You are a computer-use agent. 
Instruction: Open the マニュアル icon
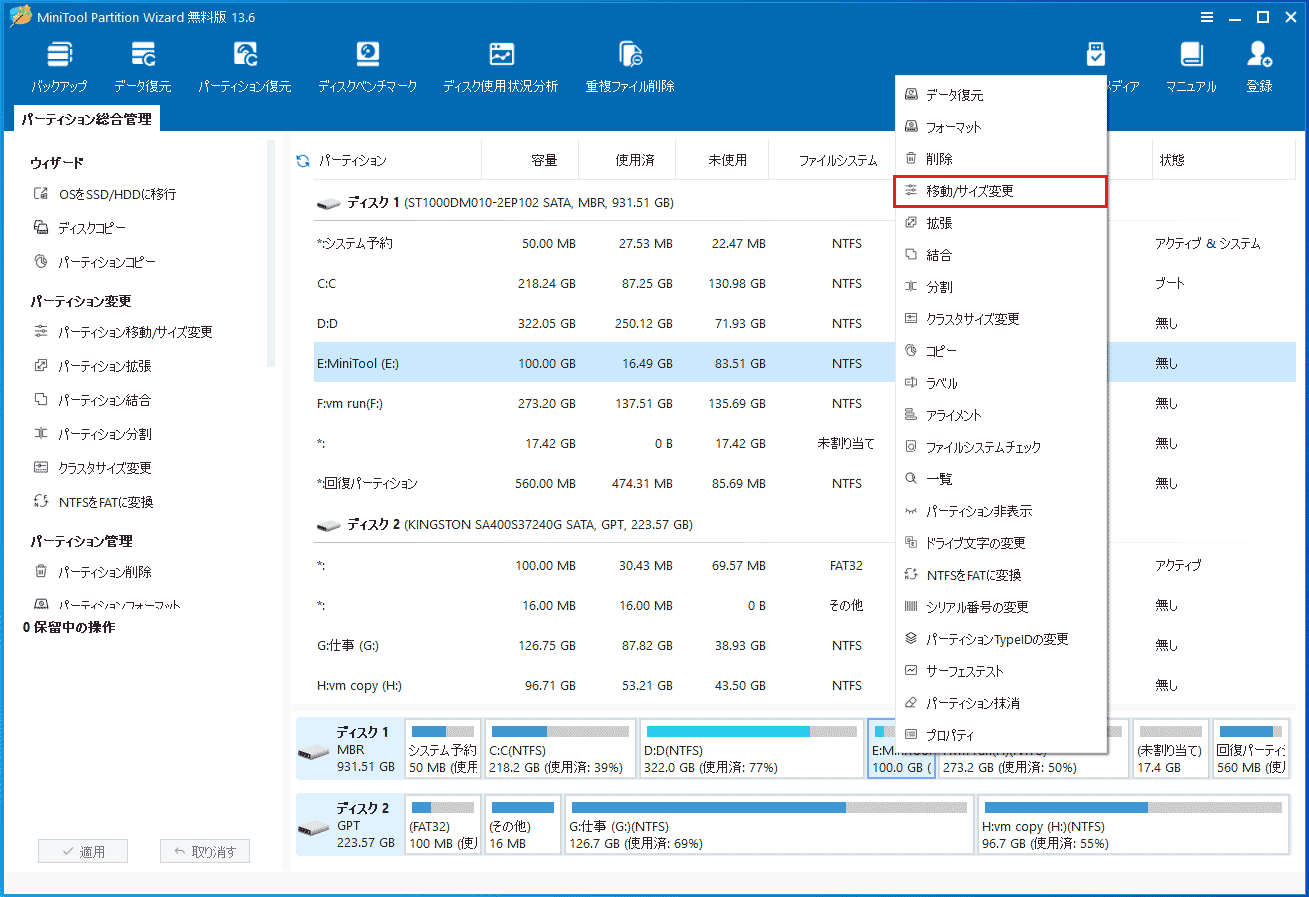pos(1191,67)
